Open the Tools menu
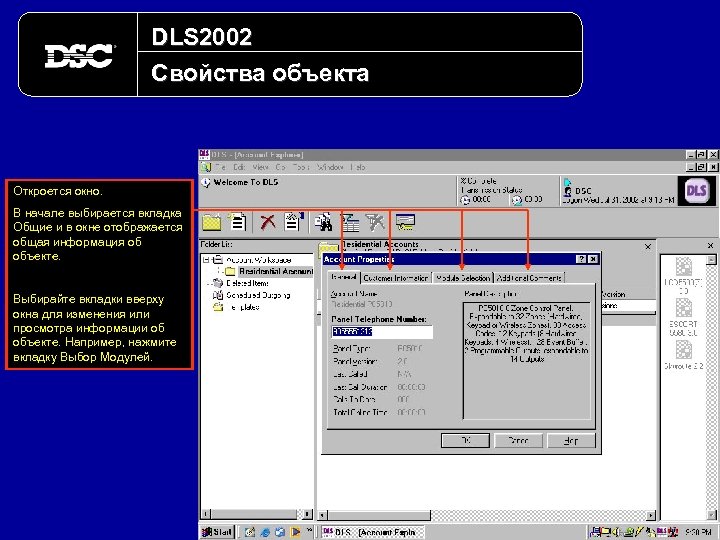The width and height of the screenshot is (720, 540). [x=301, y=167]
